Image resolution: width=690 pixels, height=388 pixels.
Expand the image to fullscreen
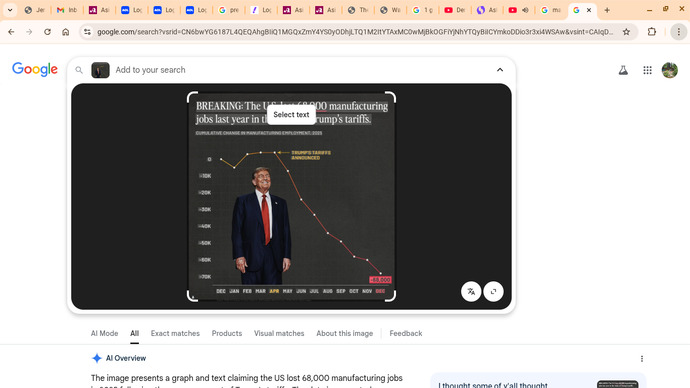click(493, 291)
